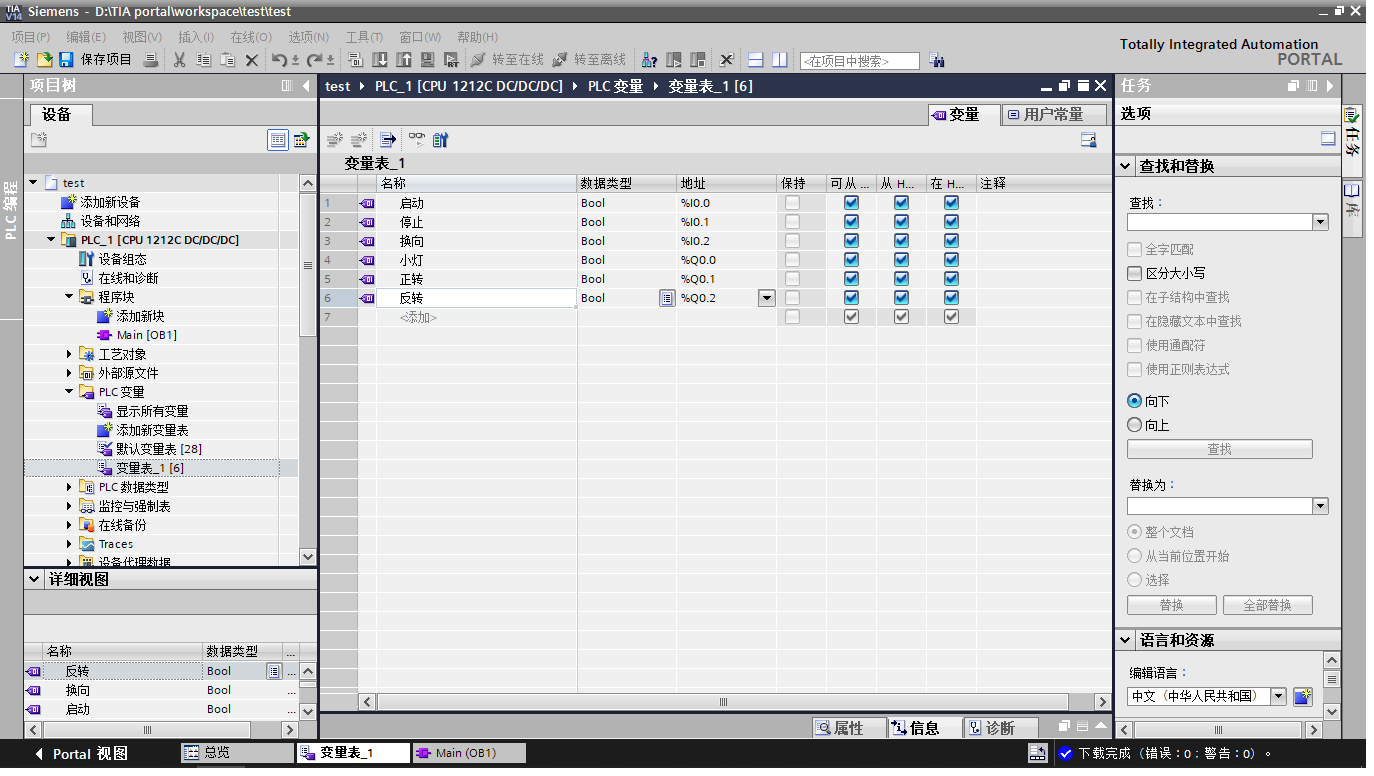Open the 替换为 combo box dropdown
Image resolution: width=1374 pixels, height=776 pixels.
point(1320,506)
